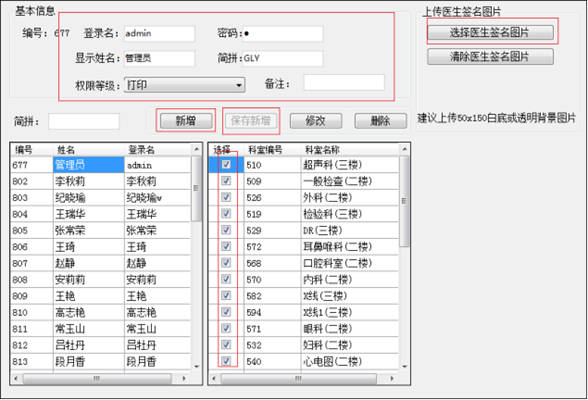Toggle checkbox for 口腔科室(二楼) row 568
The width and height of the screenshot is (588, 400).
click(x=226, y=263)
